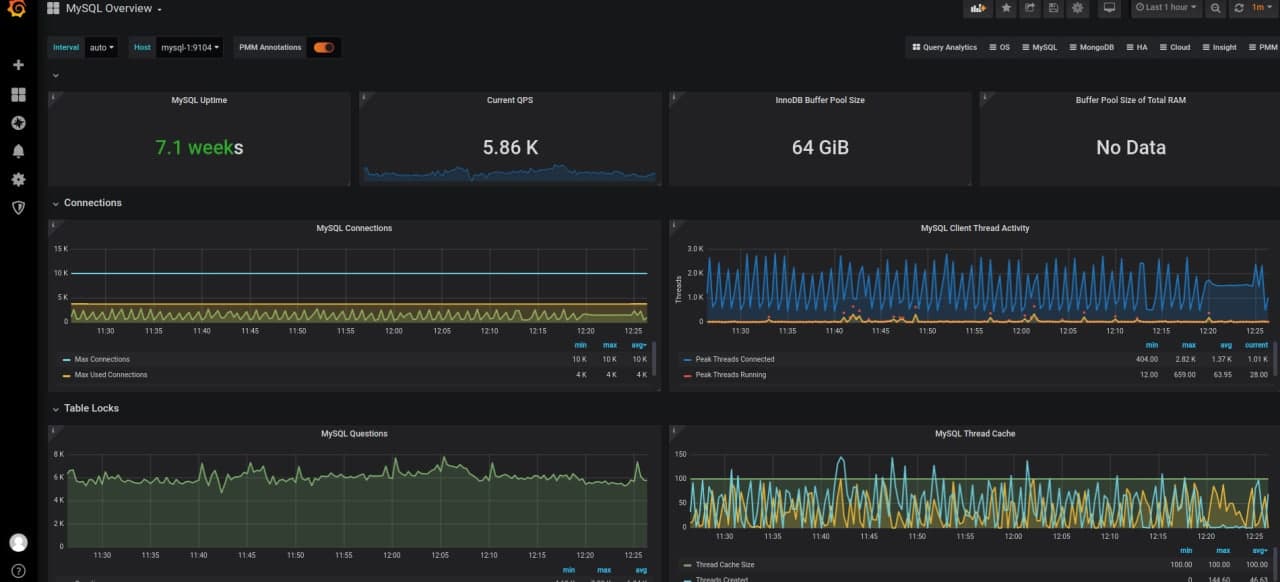Open the OS dashboards menu

(999, 47)
